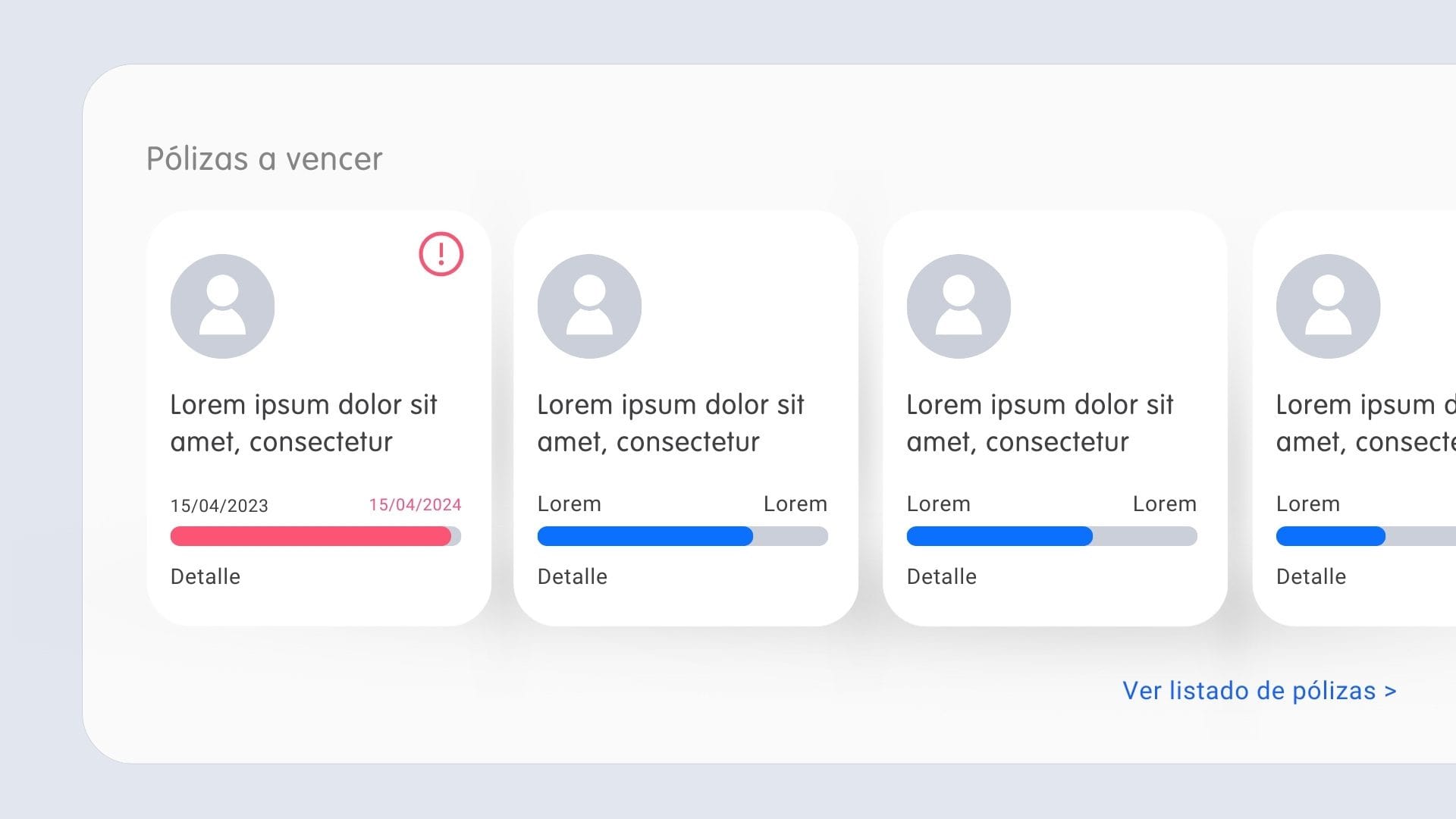
Task: Click the blue progress bar on third card
Action: [1052, 536]
